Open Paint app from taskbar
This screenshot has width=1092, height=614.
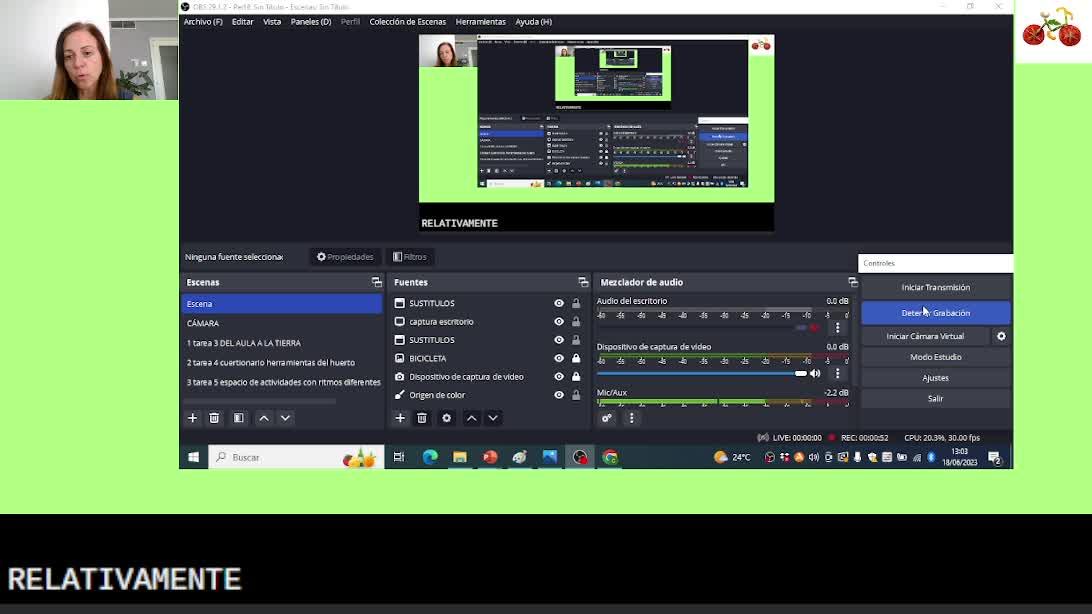(x=520, y=457)
